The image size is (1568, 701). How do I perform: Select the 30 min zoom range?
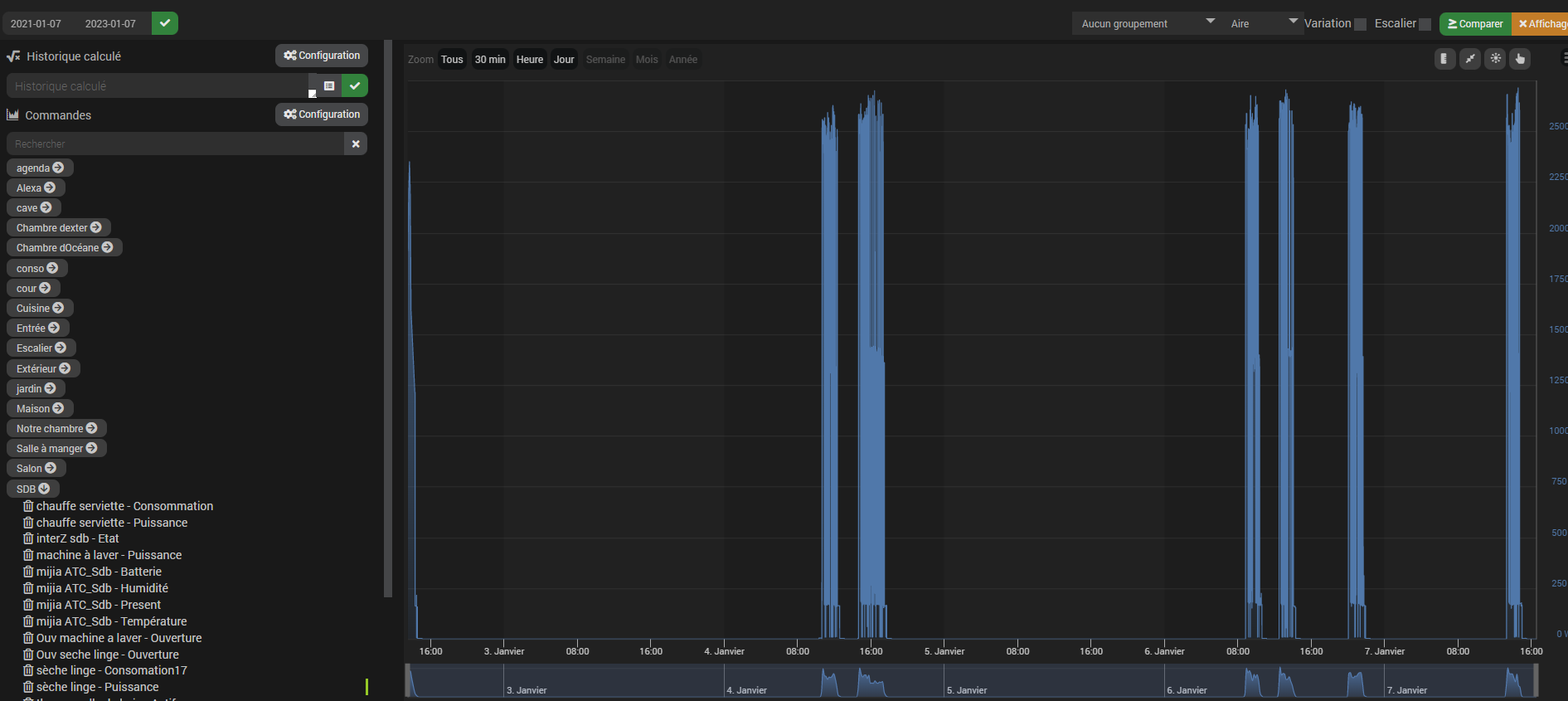coord(490,60)
